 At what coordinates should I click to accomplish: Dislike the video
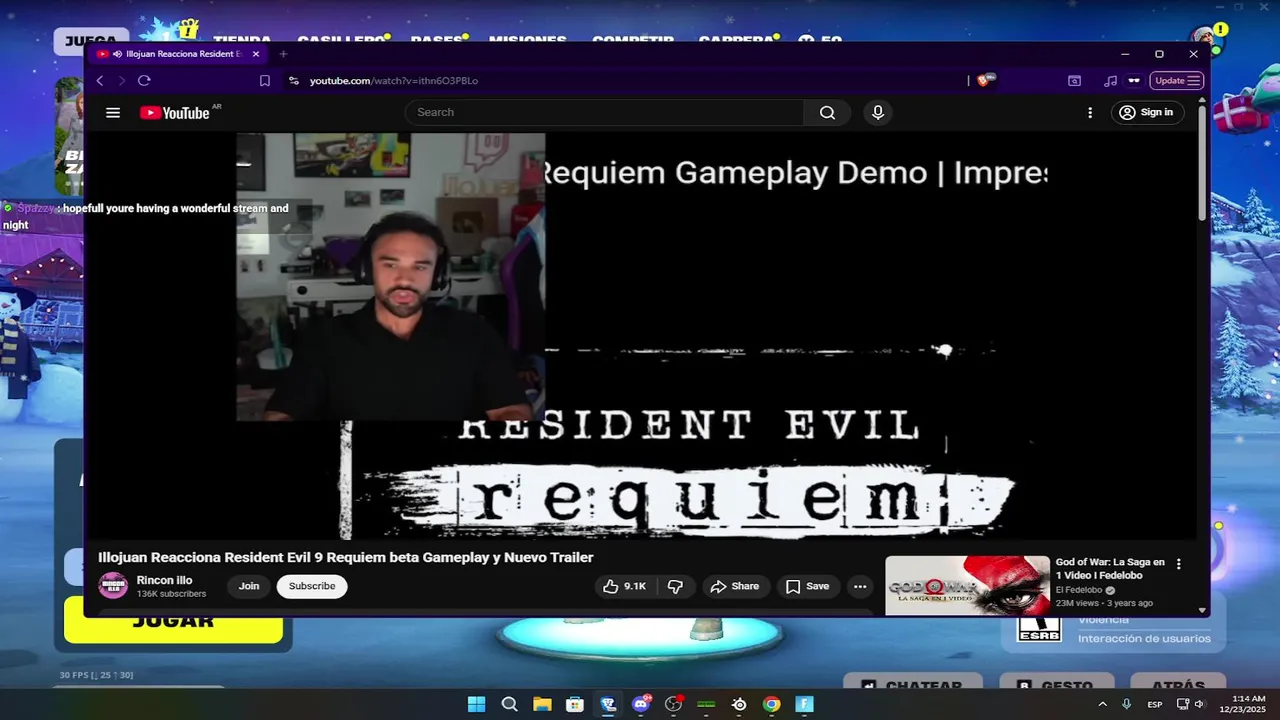[x=675, y=586]
